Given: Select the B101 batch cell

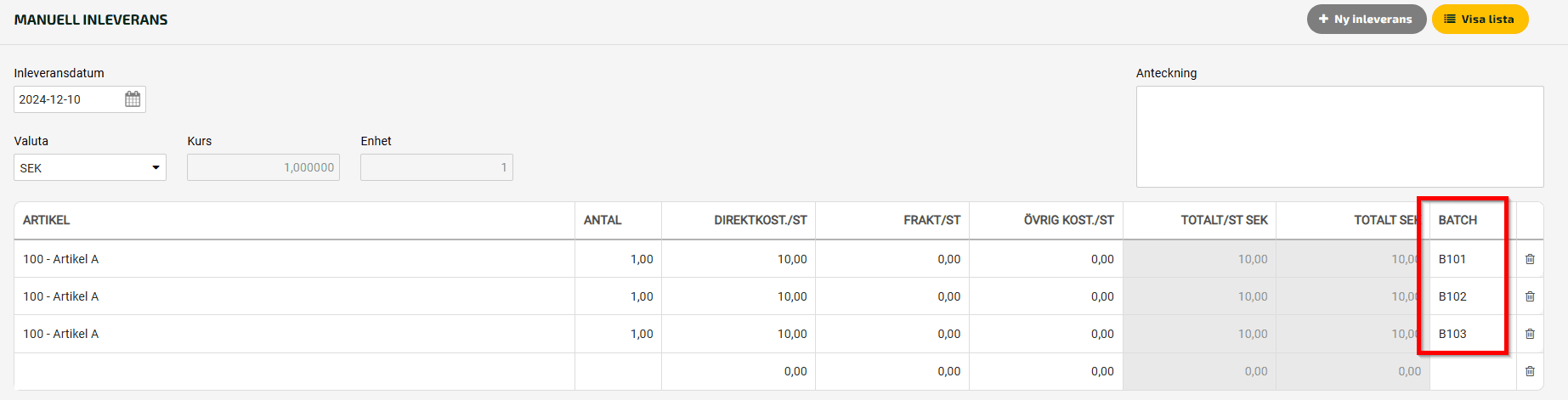Looking at the screenshot, I should [1473, 259].
